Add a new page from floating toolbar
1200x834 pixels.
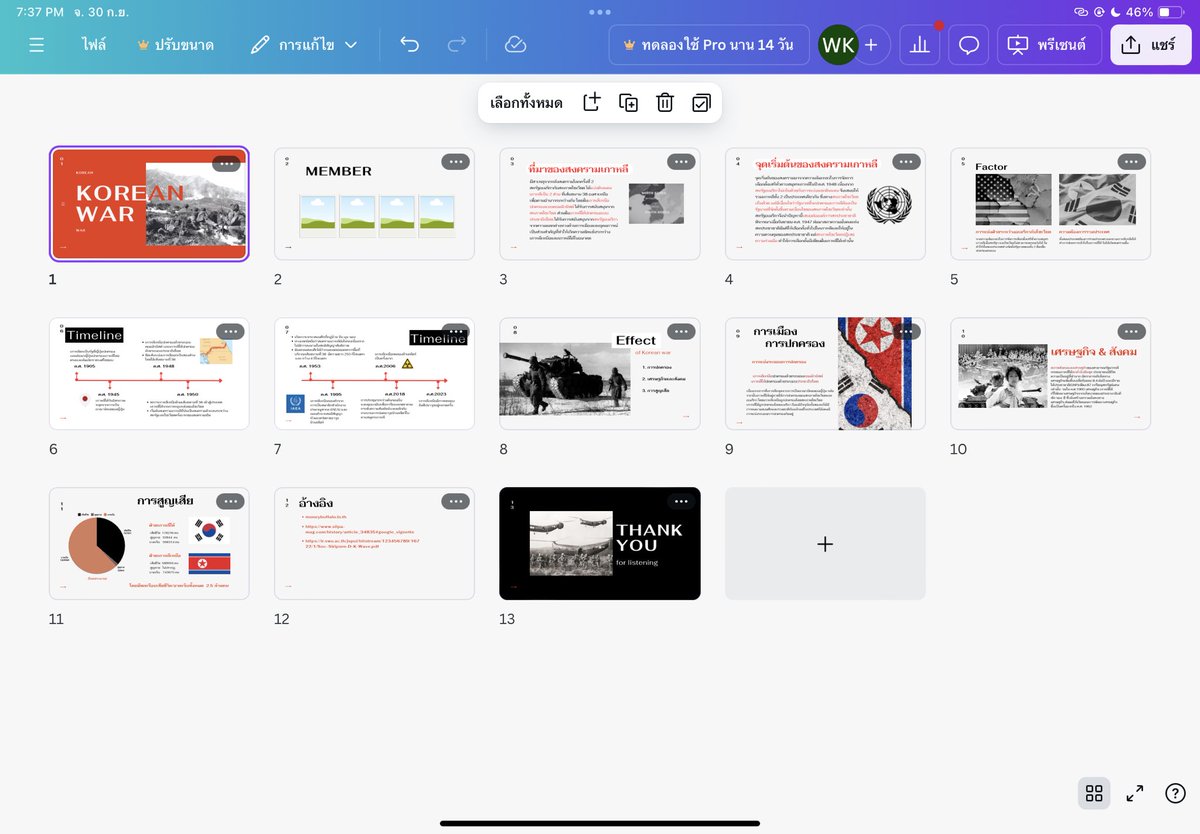coord(591,102)
